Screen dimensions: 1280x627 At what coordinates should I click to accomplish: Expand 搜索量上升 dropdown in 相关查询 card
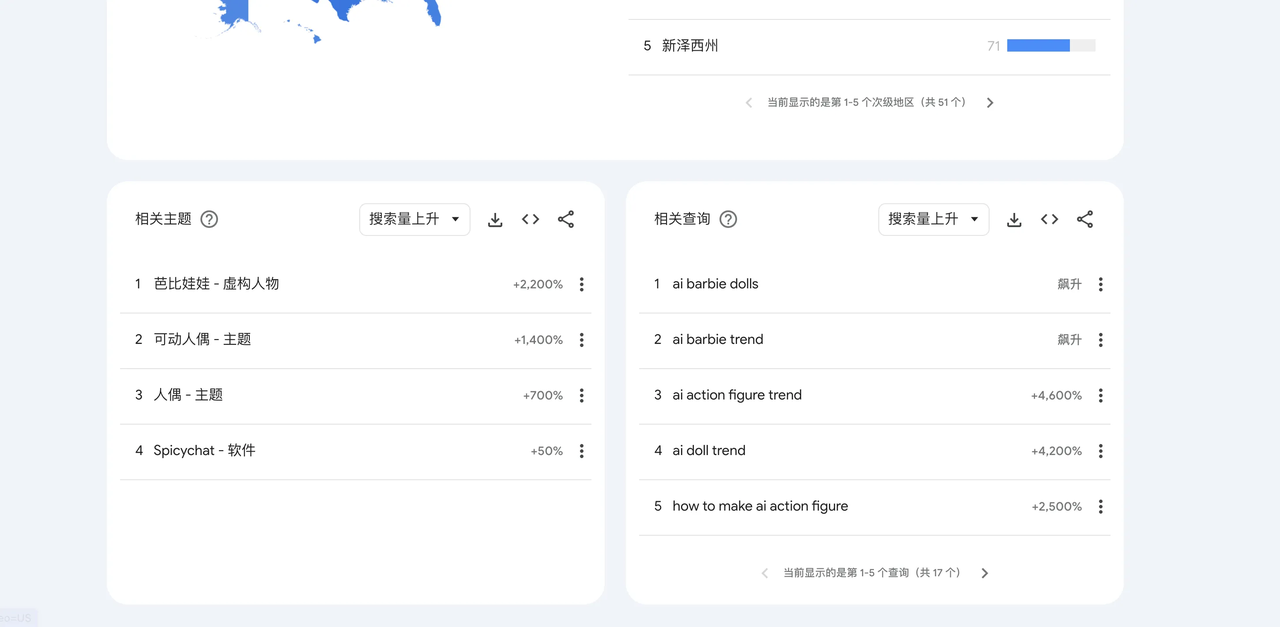[x=934, y=219]
